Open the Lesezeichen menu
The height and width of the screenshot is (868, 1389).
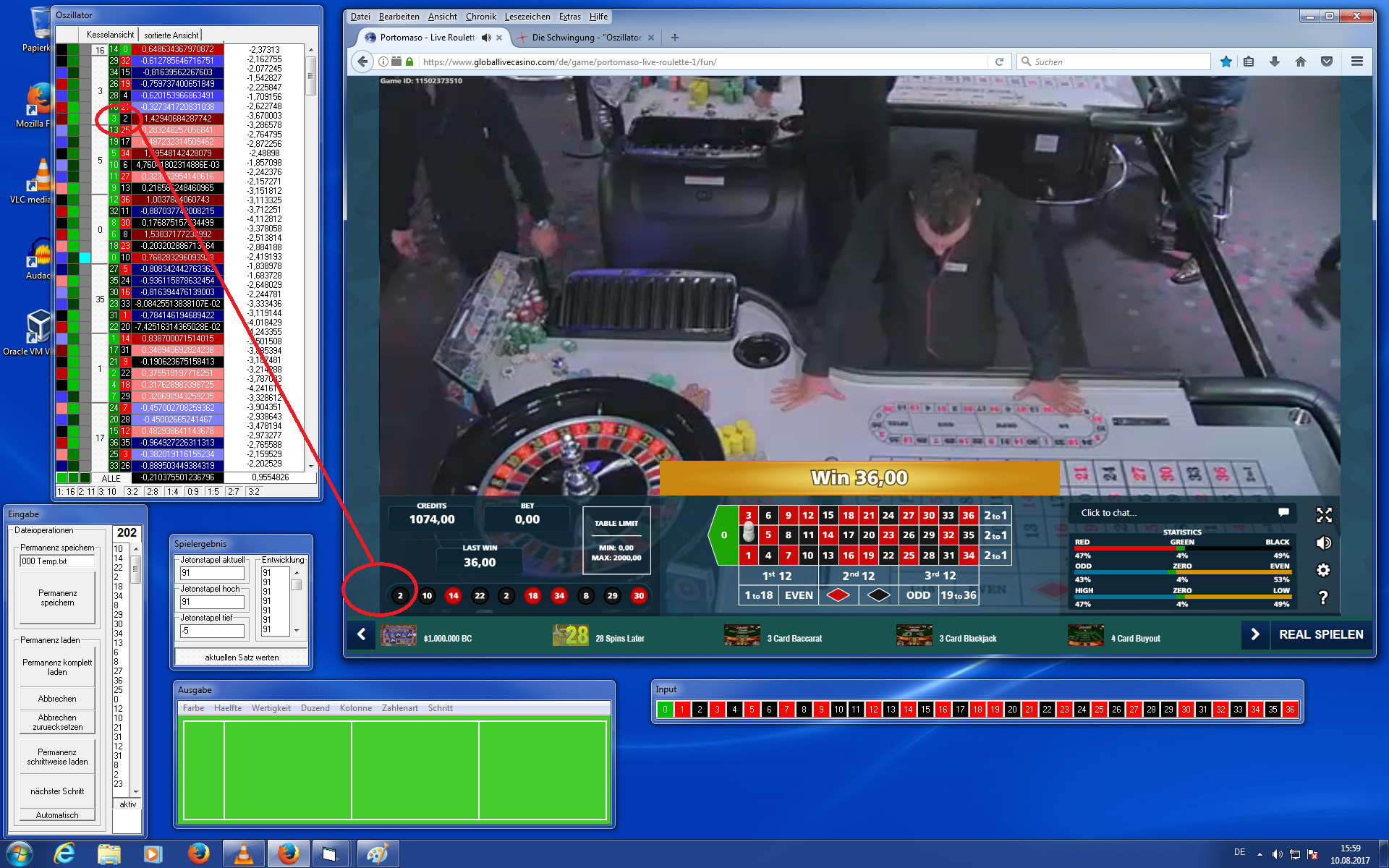tap(527, 17)
